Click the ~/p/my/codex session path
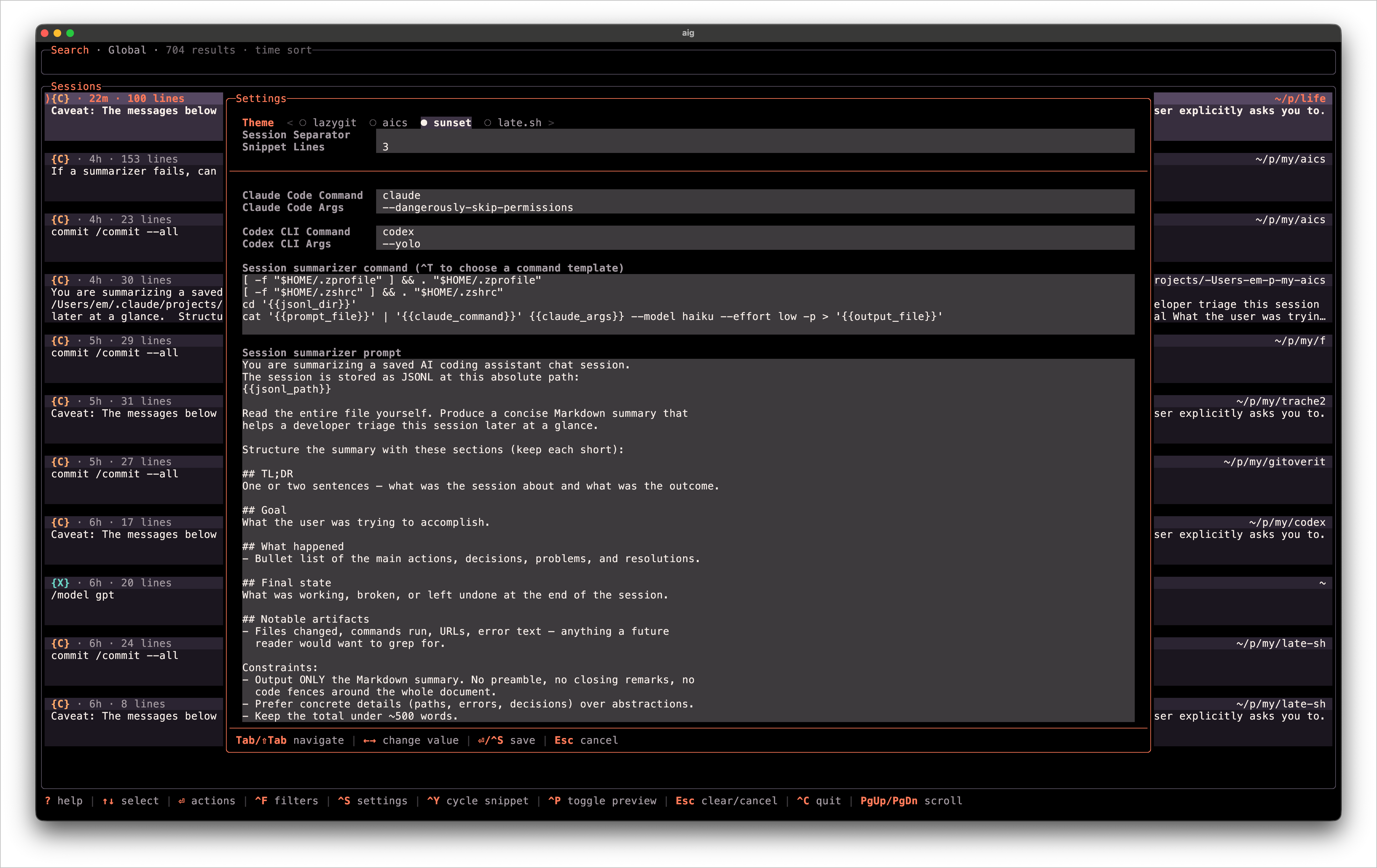Viewport: 1377px width, 868px height. pos(1287,523)
